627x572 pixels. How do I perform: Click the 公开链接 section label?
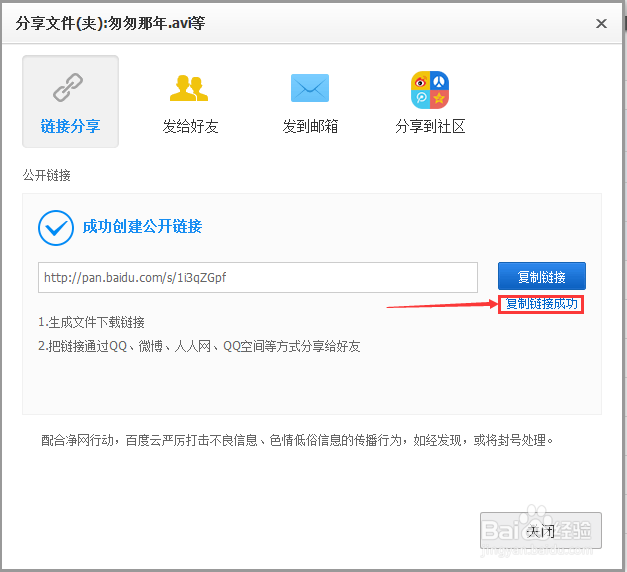tap(47, 175)
